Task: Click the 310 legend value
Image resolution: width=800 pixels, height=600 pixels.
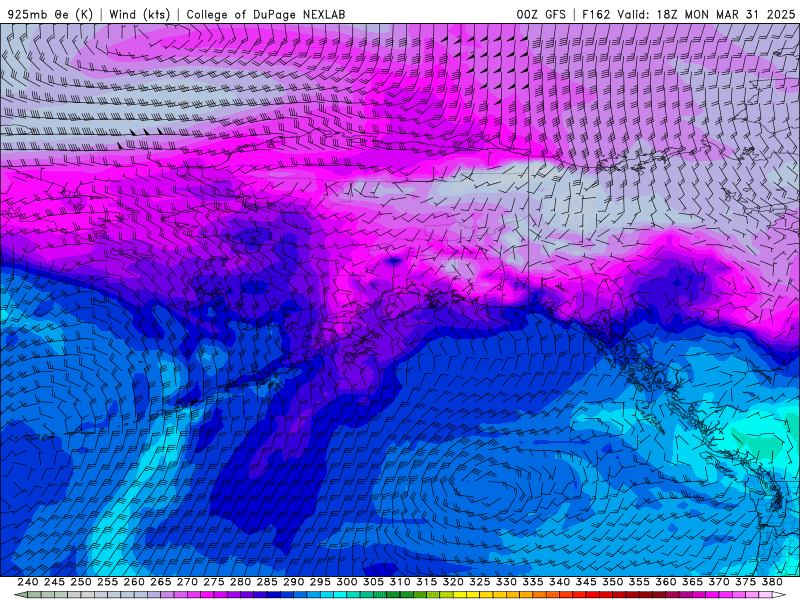Action: point(399,582)
